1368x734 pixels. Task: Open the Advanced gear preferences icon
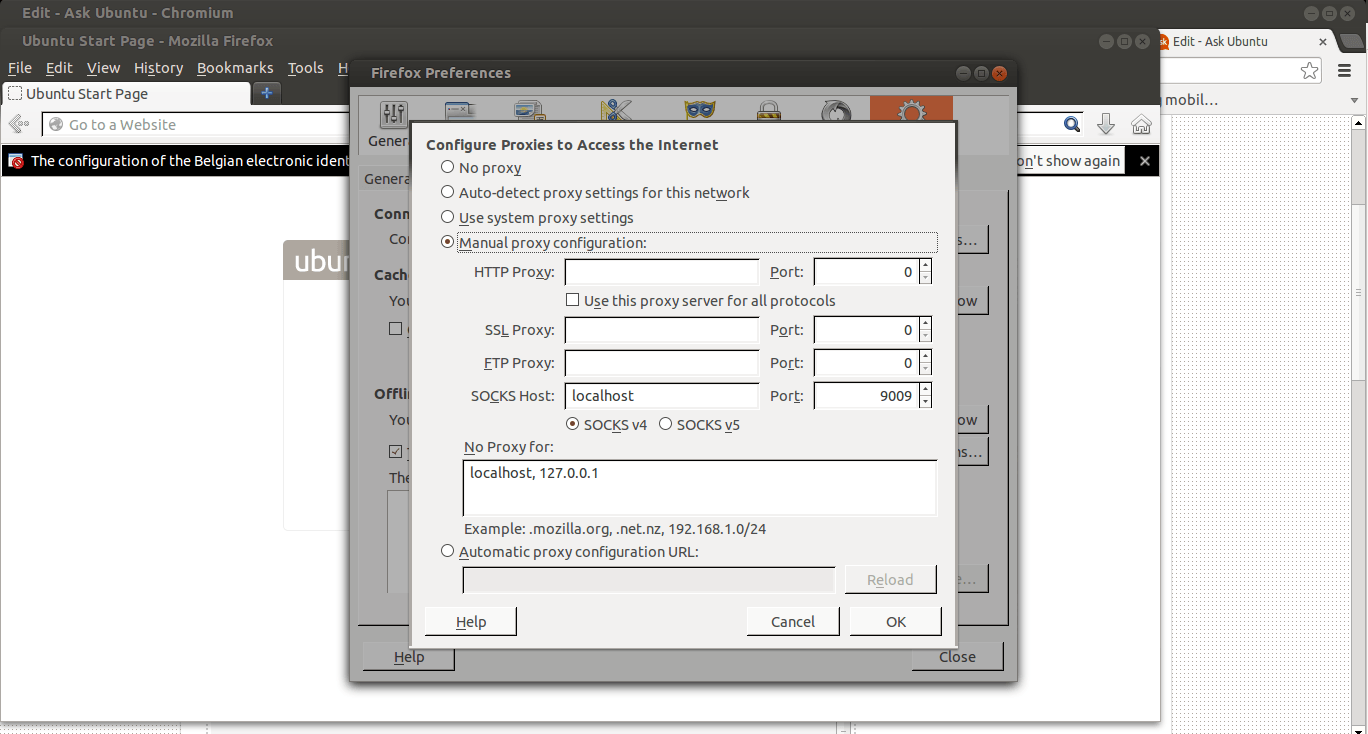911,110
